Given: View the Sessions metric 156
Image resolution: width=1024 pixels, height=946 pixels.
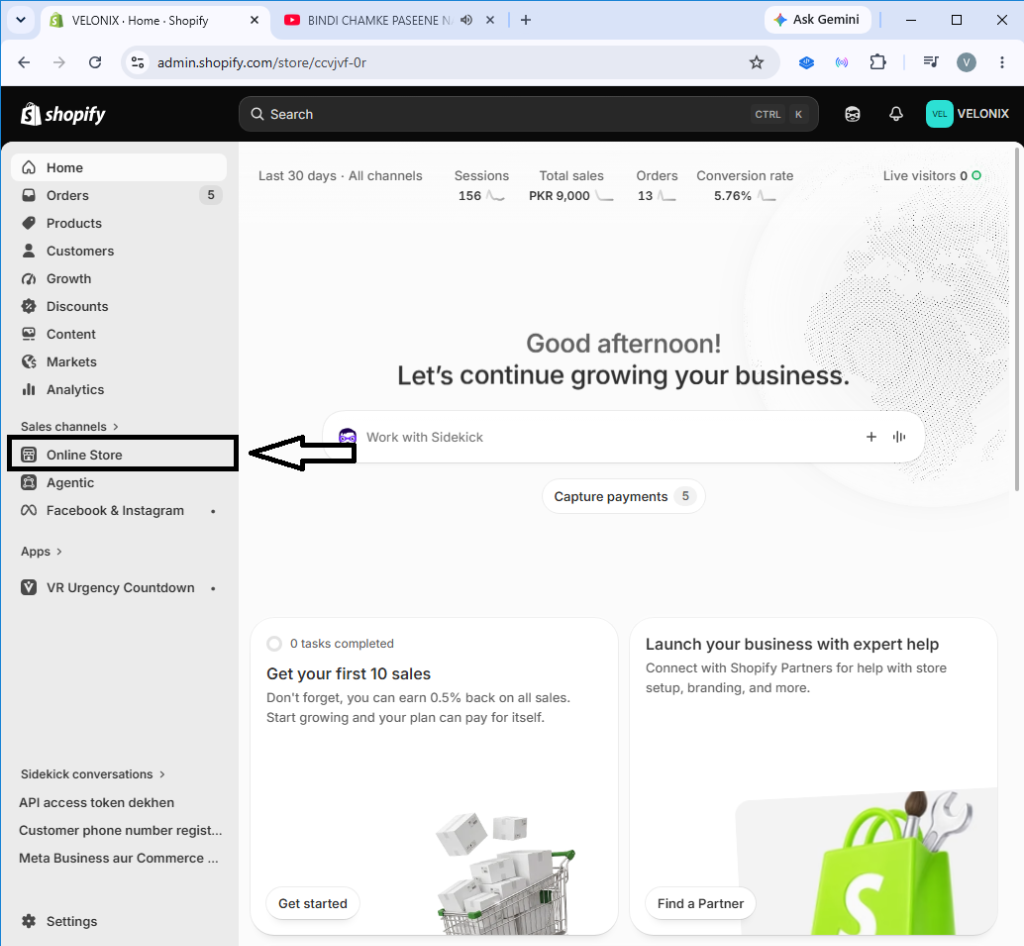Looking at the screenshot, I should 481,185.
